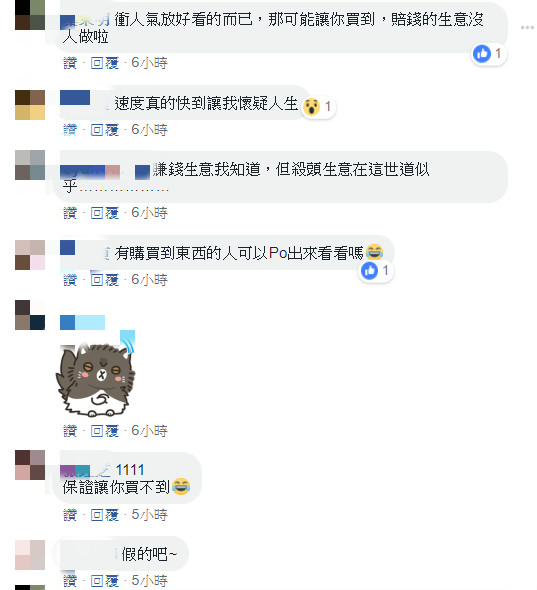Click the gray cat sticker image

[96, 375]
